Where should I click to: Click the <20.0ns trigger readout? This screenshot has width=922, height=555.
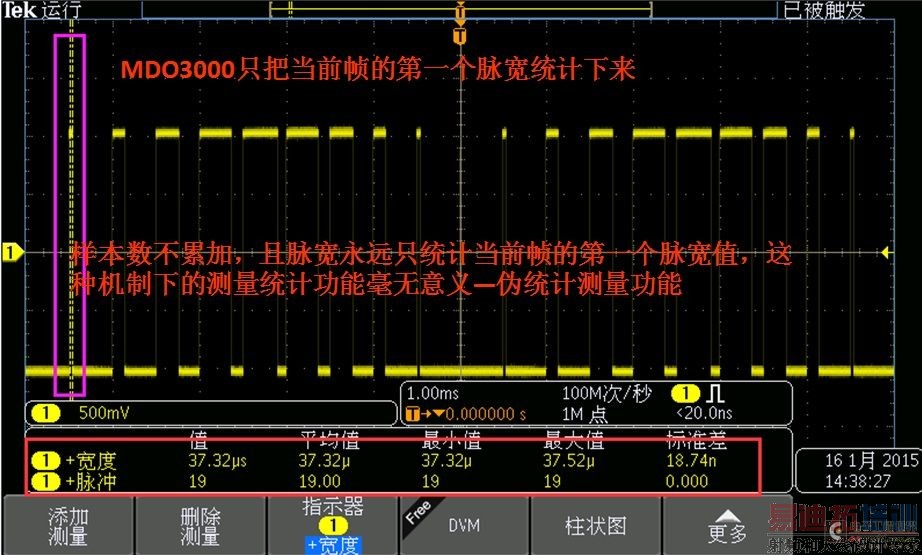click(704, 413)
